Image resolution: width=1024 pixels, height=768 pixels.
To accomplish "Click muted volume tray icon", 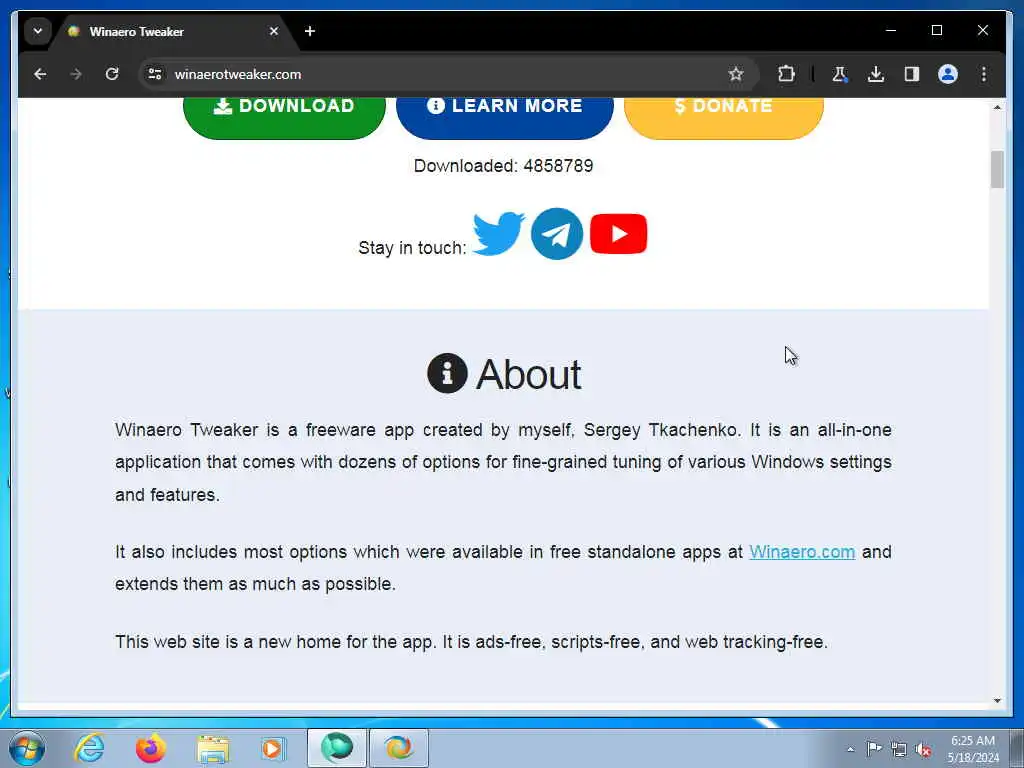I will 923,749.
